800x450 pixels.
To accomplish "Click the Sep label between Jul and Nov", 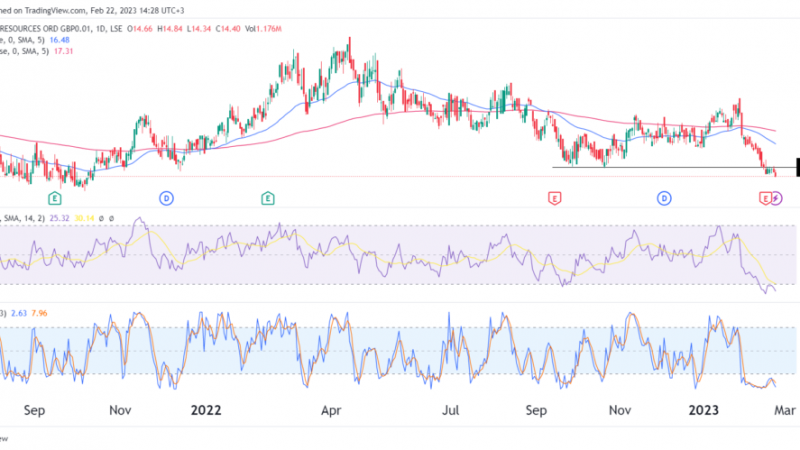I will 536,410.
